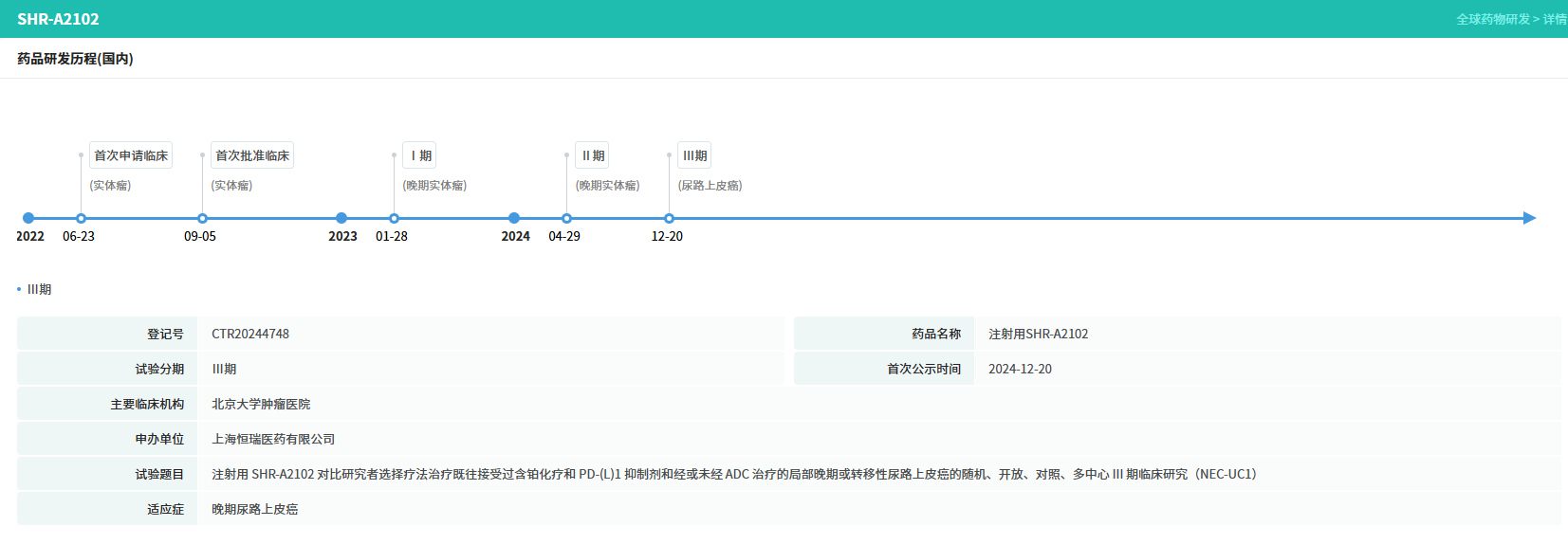Click the solid 2024 year dot
Image resolution: width=1568 pixels, height=544 pixels.
pos(514,218)
